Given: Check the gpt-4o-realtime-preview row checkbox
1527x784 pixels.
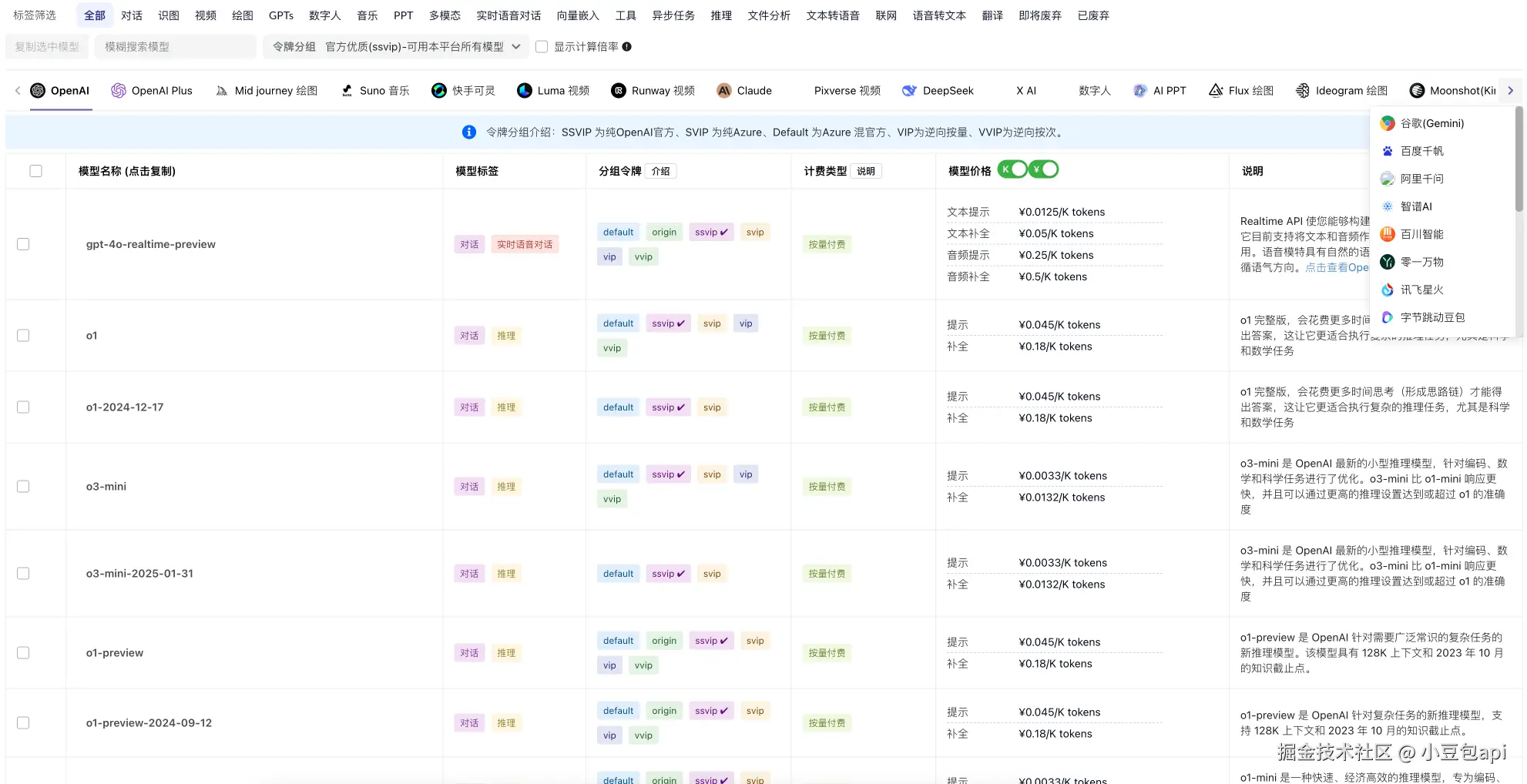Looking at the screenshot, I should 23,244.
